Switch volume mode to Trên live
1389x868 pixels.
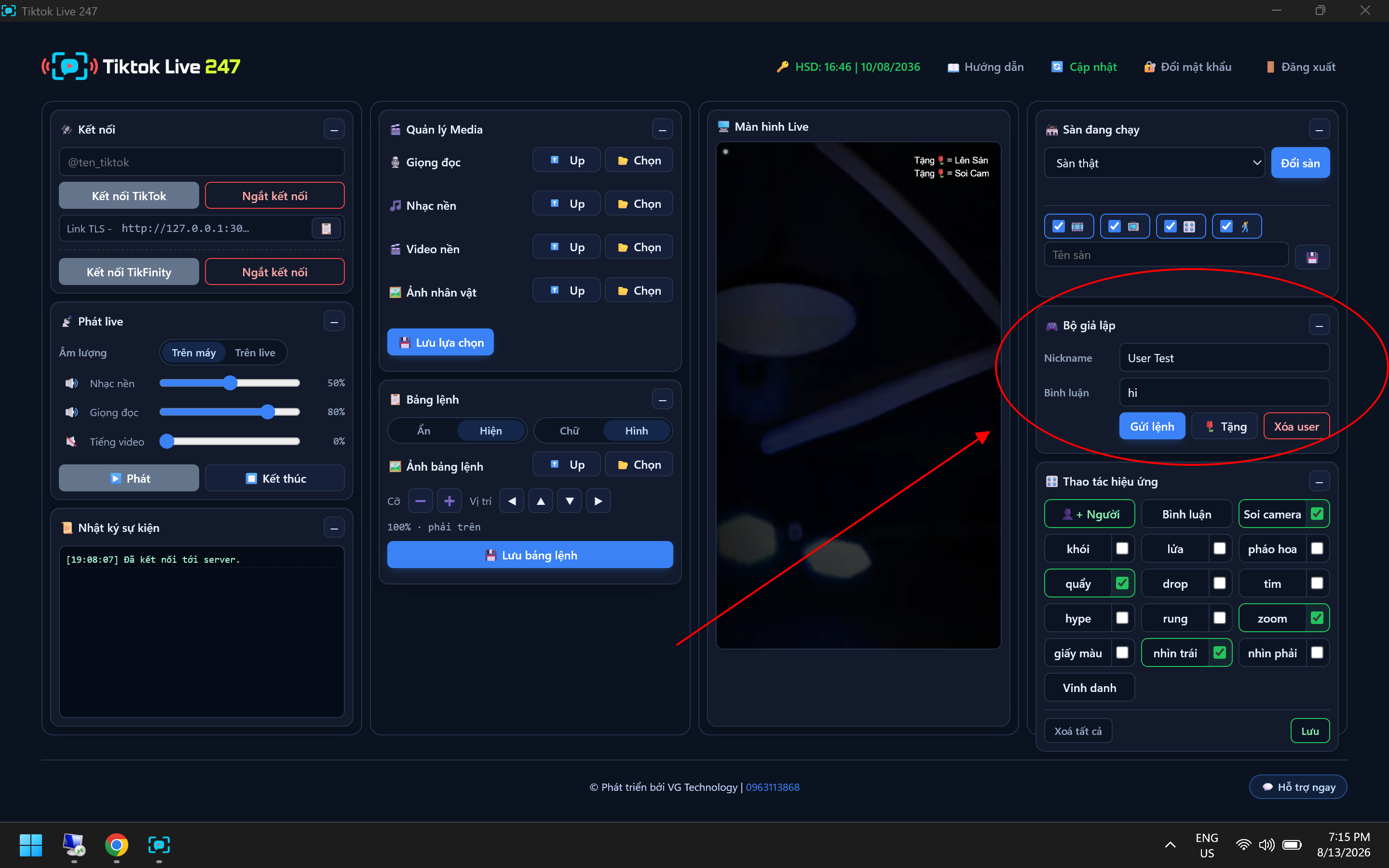point(255,353)
